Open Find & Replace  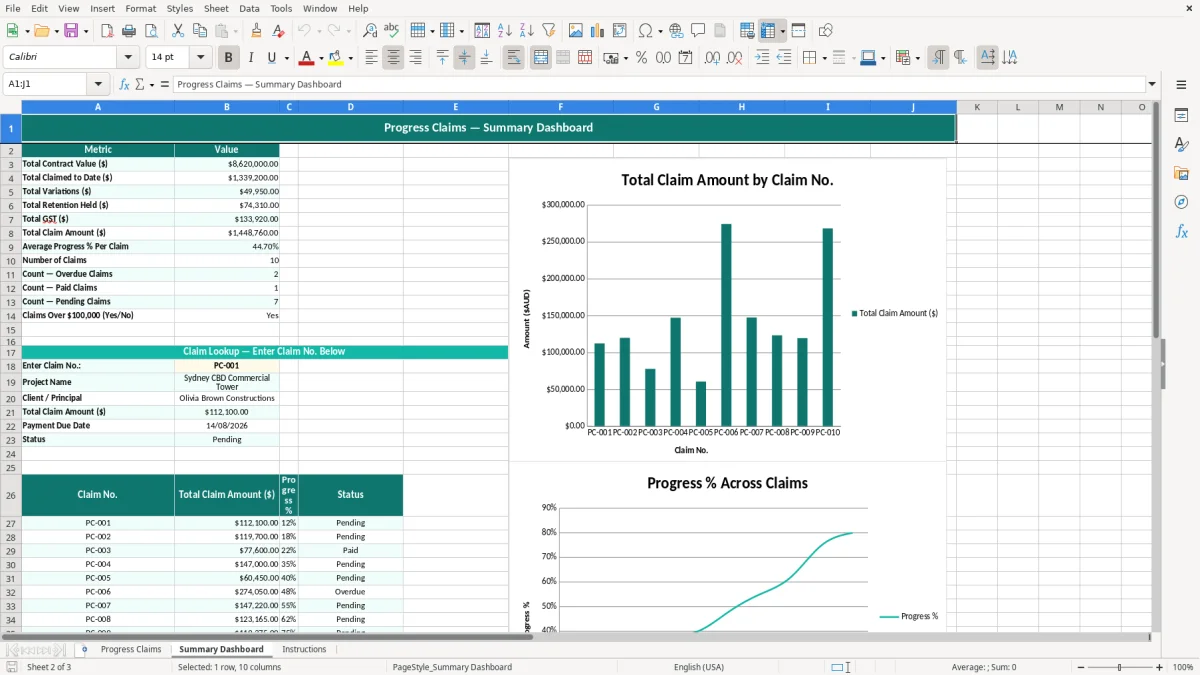(370, 31)
